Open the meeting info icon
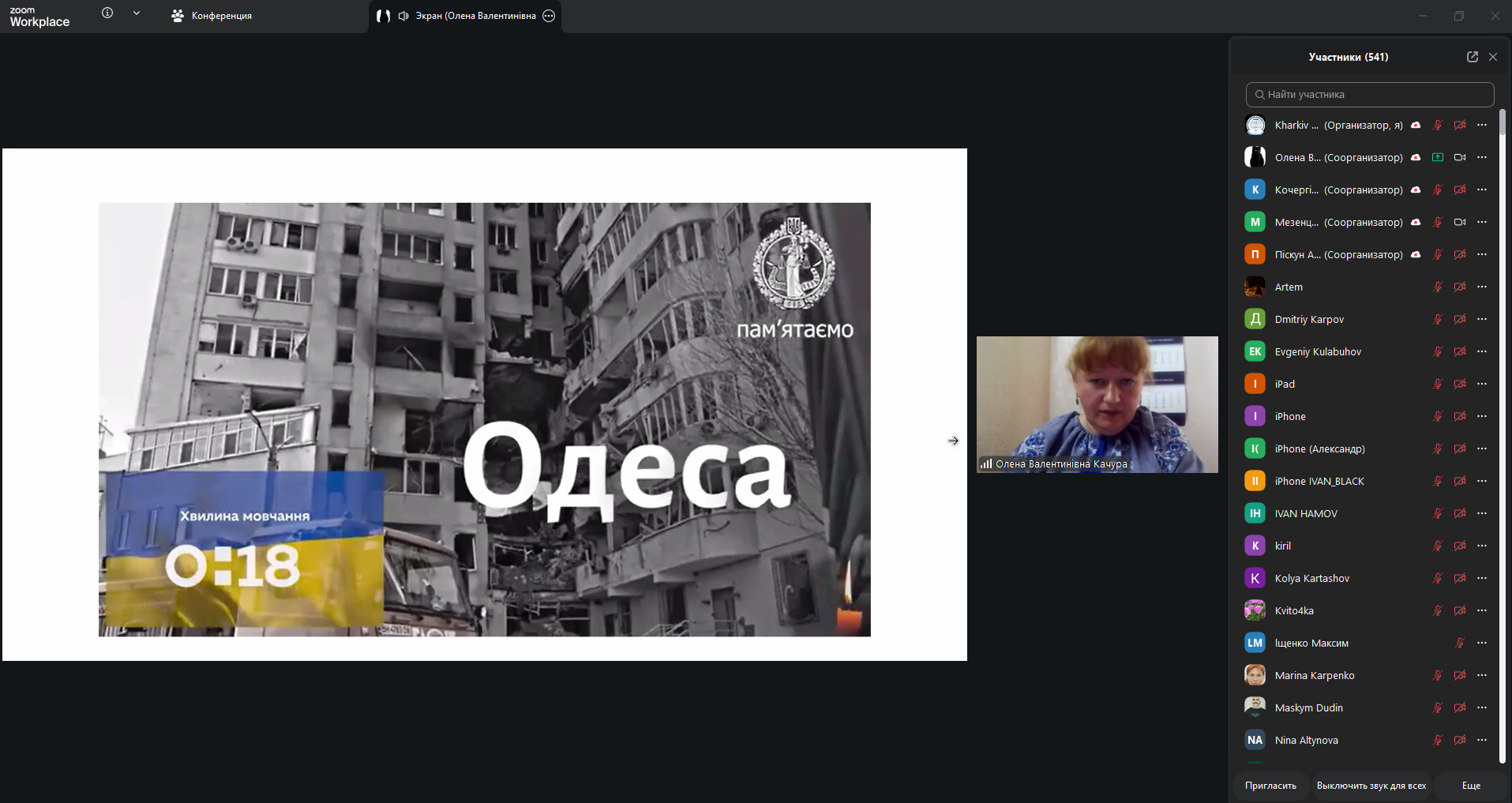The image size is (1512, 803). click(x=107, y=13)
